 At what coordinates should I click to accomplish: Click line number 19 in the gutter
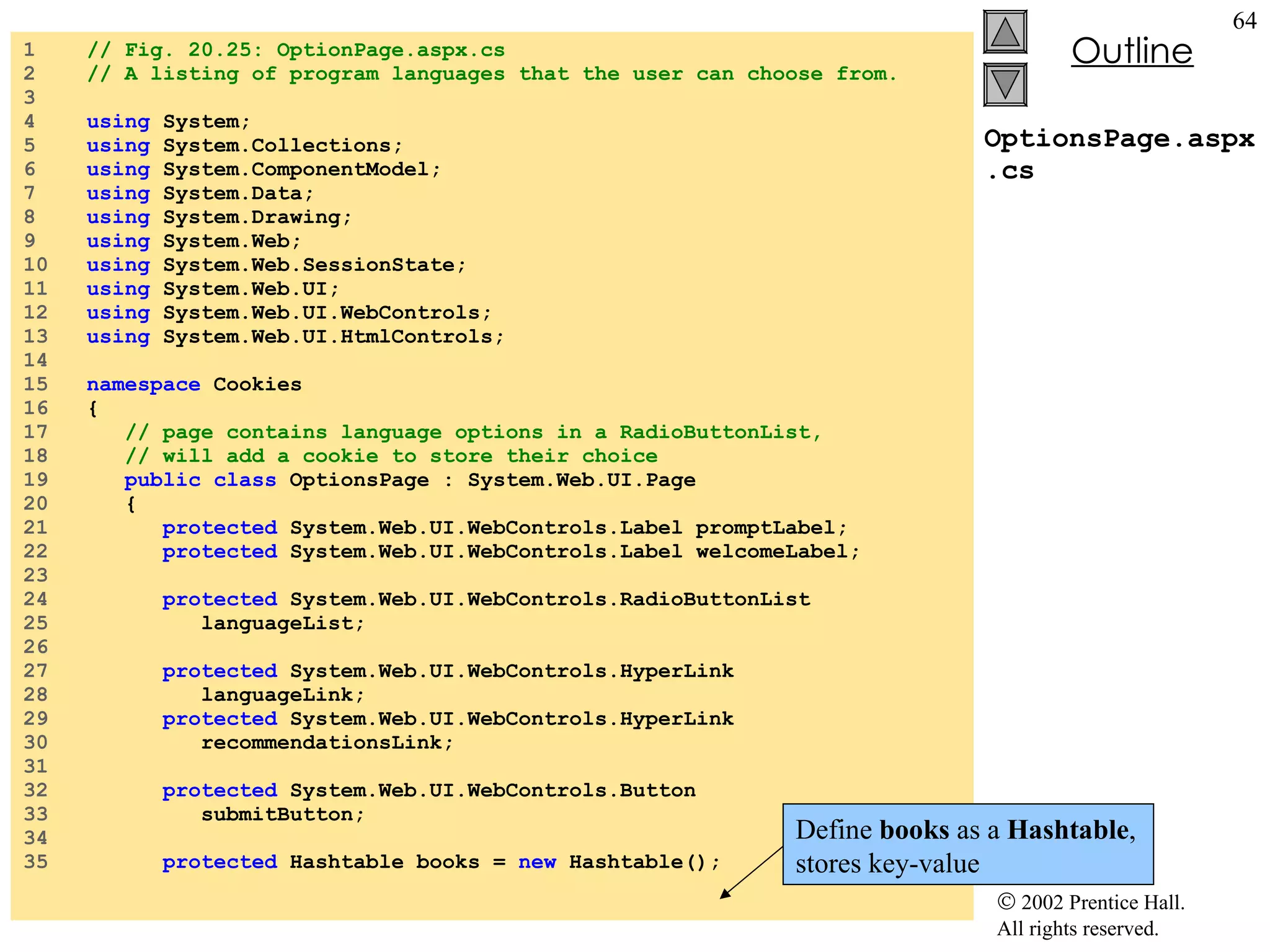36,479
